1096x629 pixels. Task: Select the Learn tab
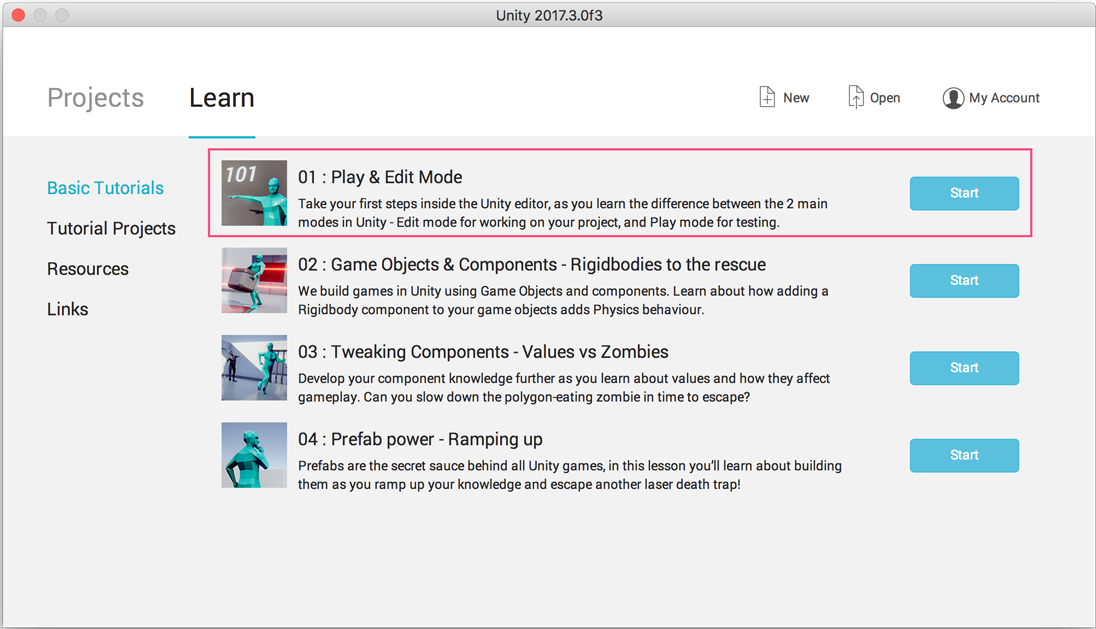click(222, 98)
